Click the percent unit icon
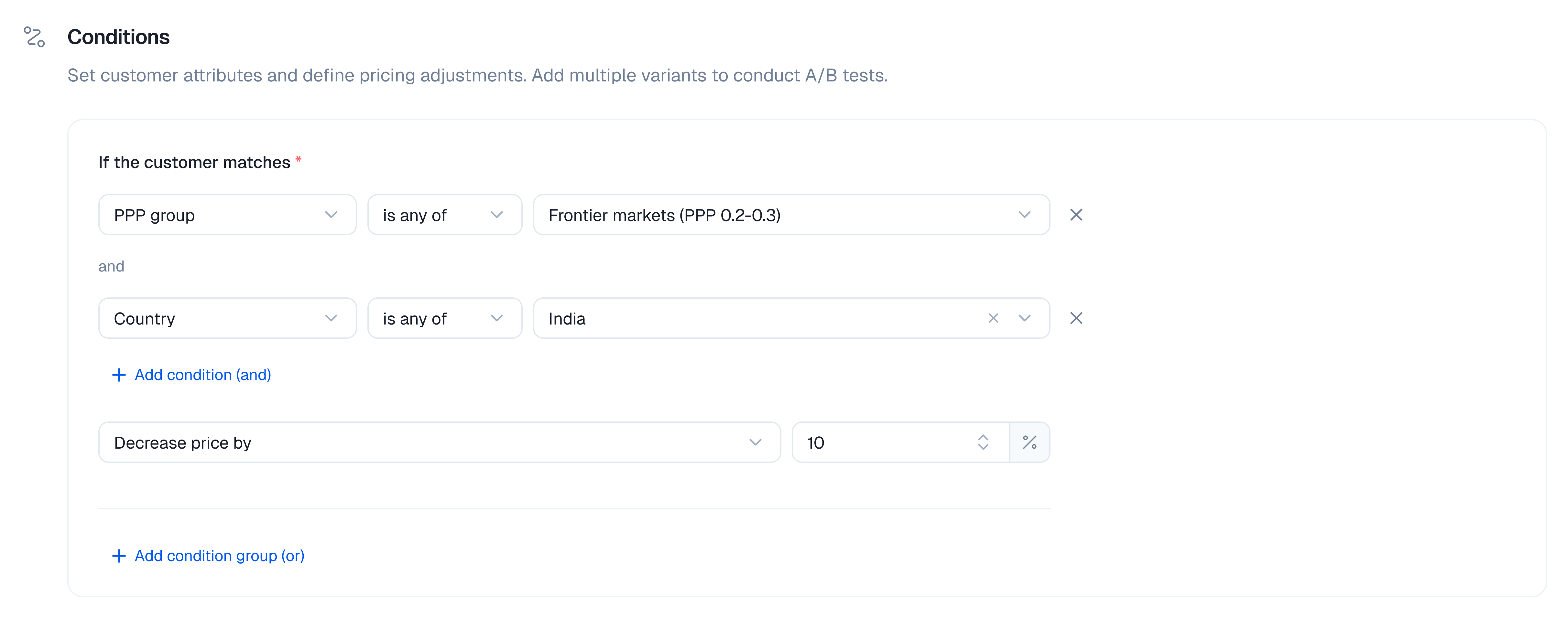The height and width of the screenshot is (618, 1568). (x=1029, y=442)
